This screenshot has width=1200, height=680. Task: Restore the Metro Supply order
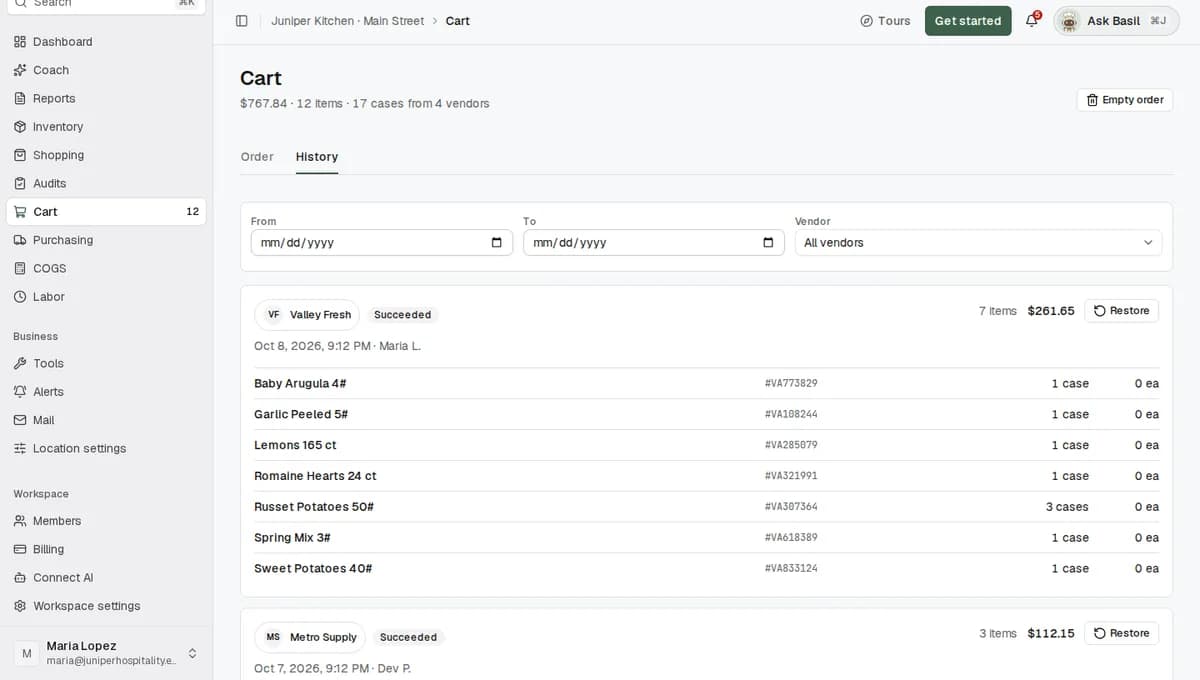point(1121,633)
